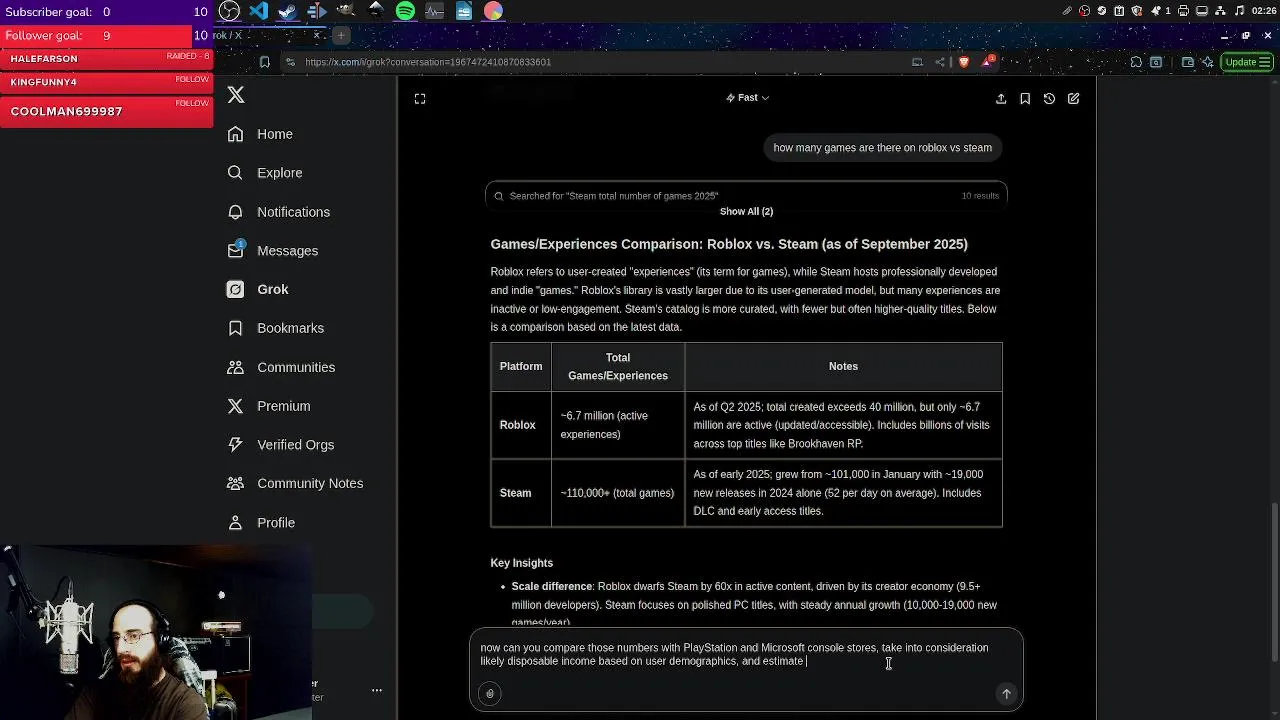The width and height of the screenshot is (1280, 720).
Task: Open Profile in the sidebar
Action: click(x=261, y=523)
